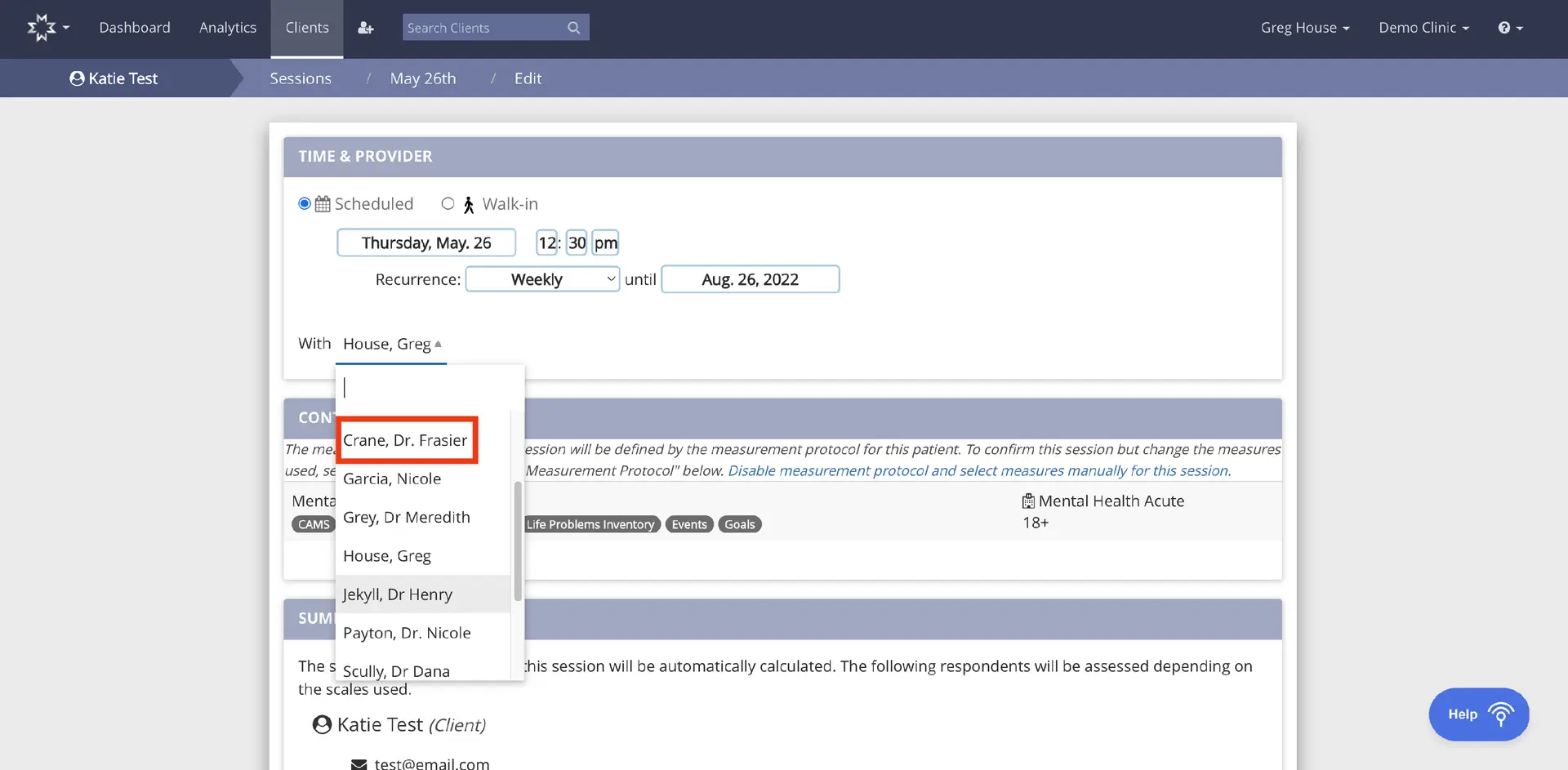Viewport: 1568px width, 770px height.
Task: Click the add client icon
Action: point(366,28)
